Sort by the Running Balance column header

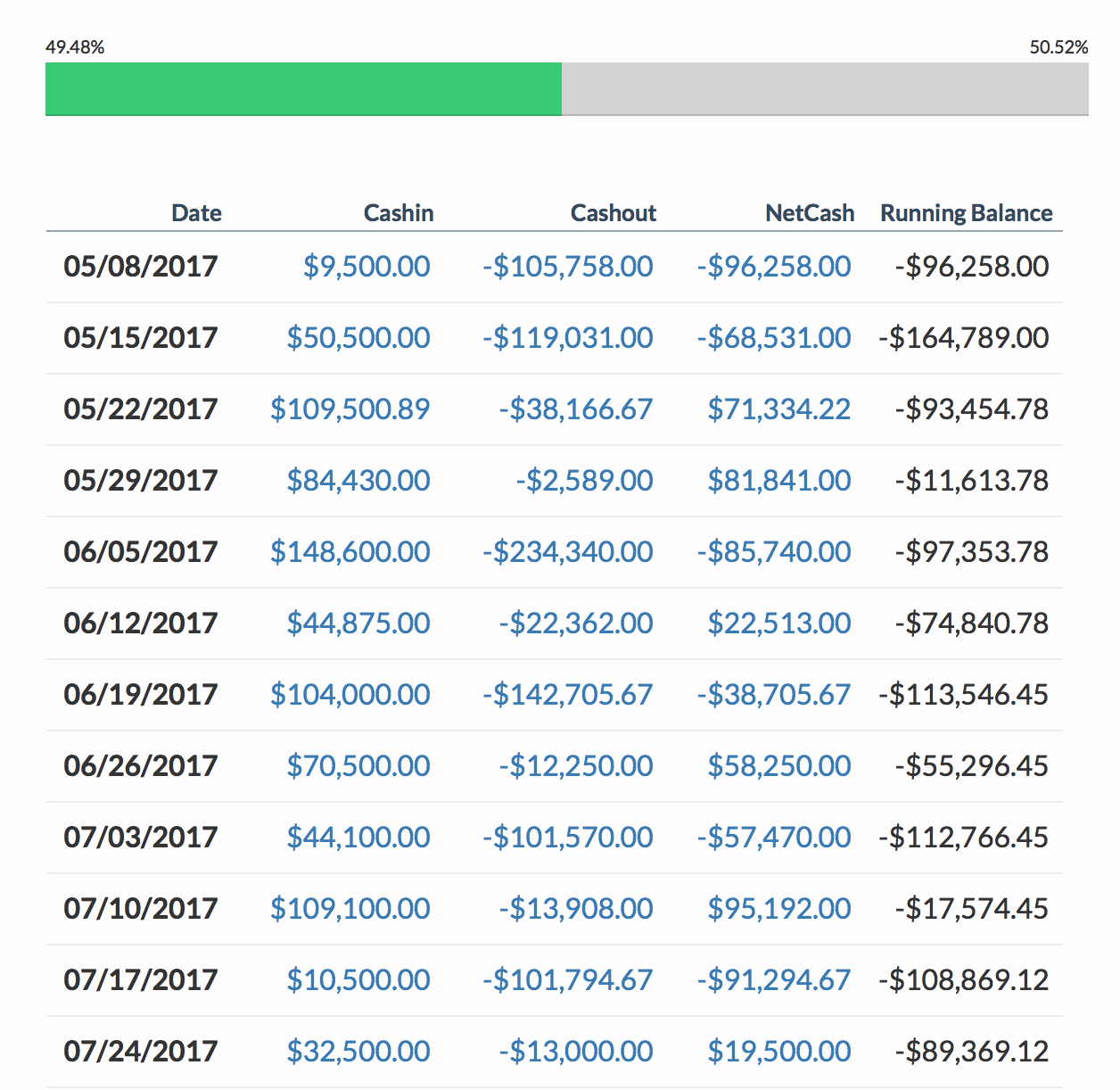967,213
